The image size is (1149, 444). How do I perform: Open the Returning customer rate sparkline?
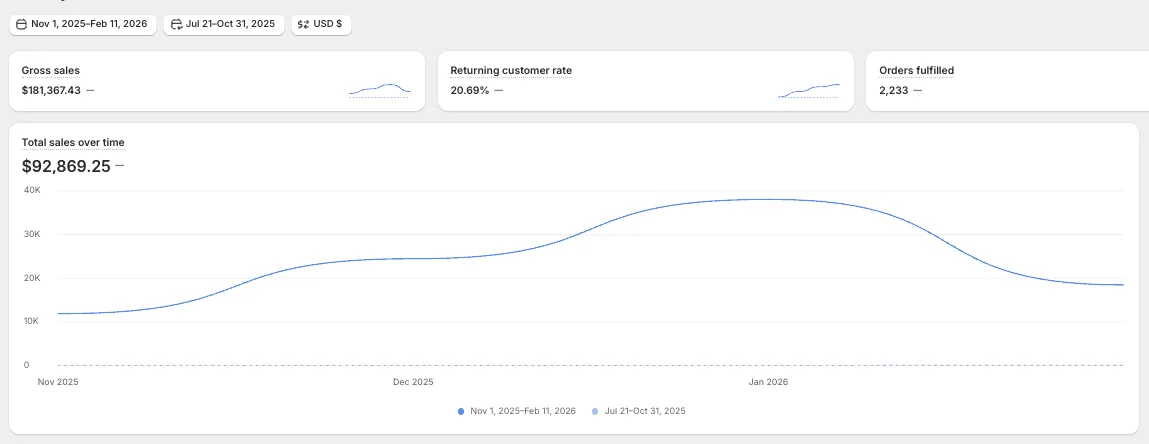tap(808, 90)
